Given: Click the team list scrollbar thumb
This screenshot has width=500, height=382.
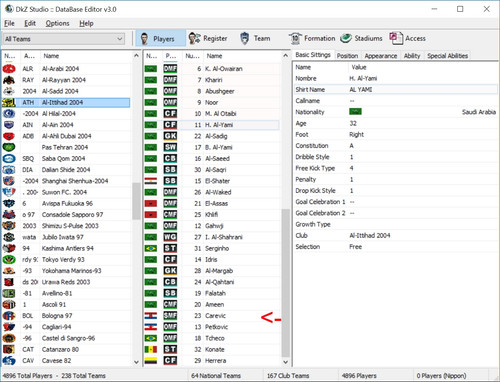Looking at the screenshot, I should coord(136,201).
